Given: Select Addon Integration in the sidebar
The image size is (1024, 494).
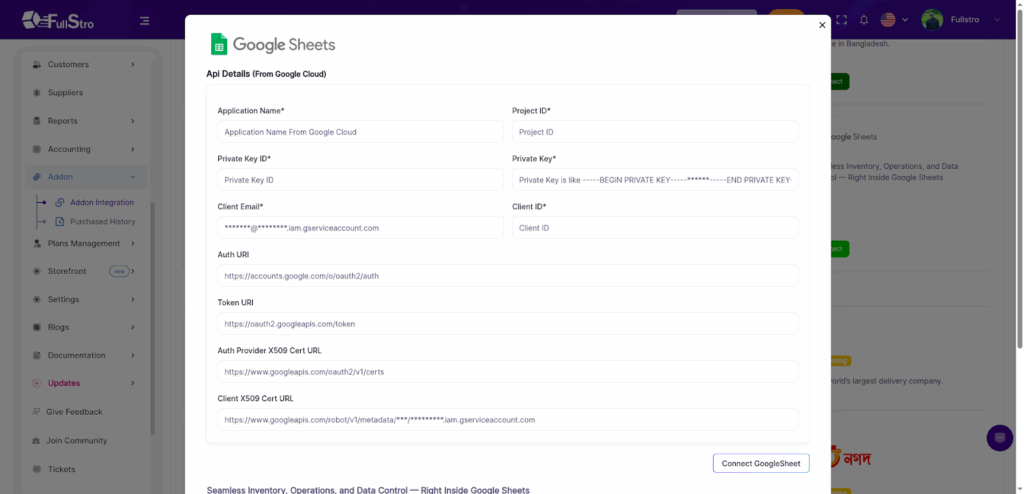Looking at the screenshot, I should pyautogui.click(x=101, y=202).
